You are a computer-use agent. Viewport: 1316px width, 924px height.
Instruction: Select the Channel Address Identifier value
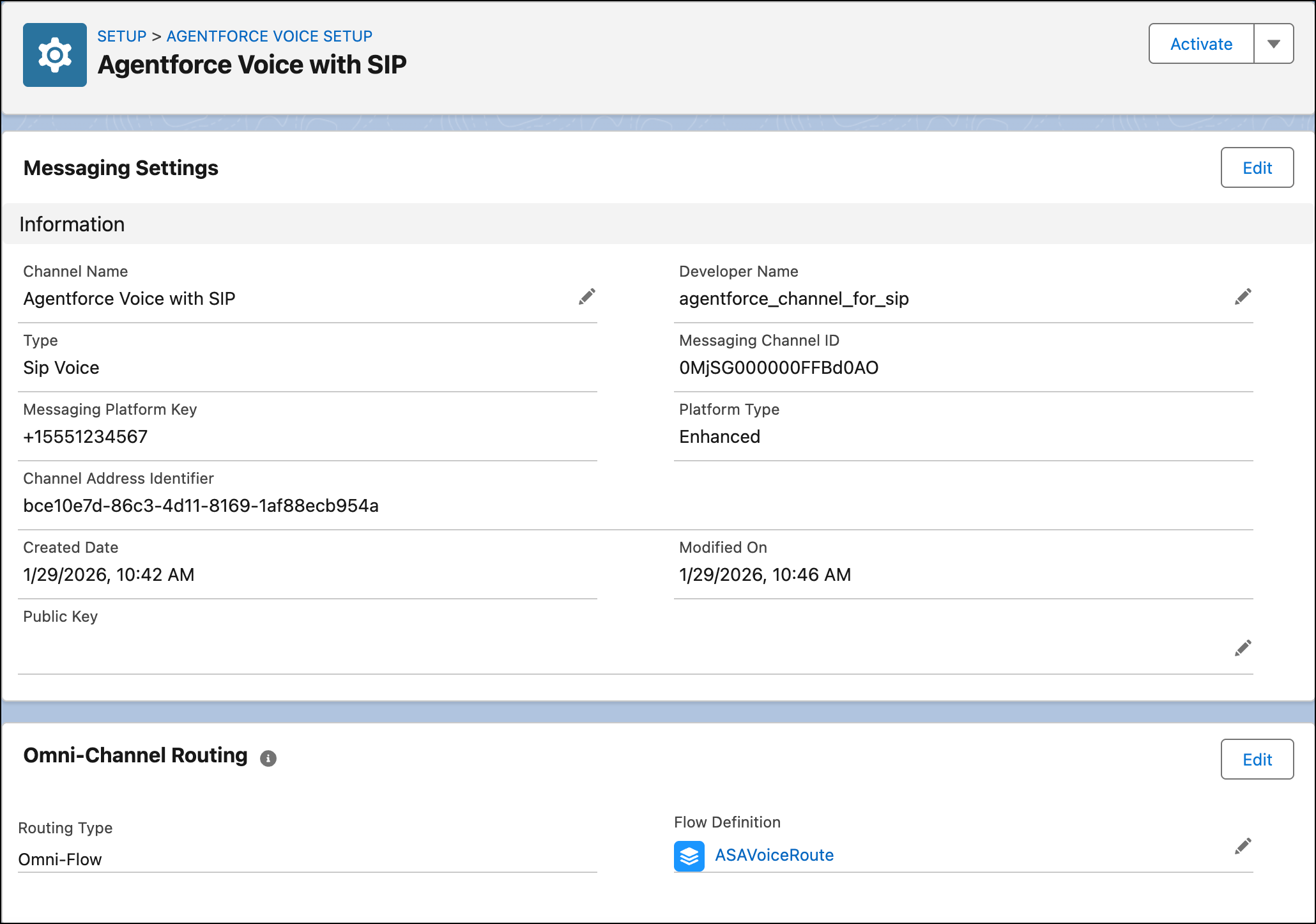201,505
